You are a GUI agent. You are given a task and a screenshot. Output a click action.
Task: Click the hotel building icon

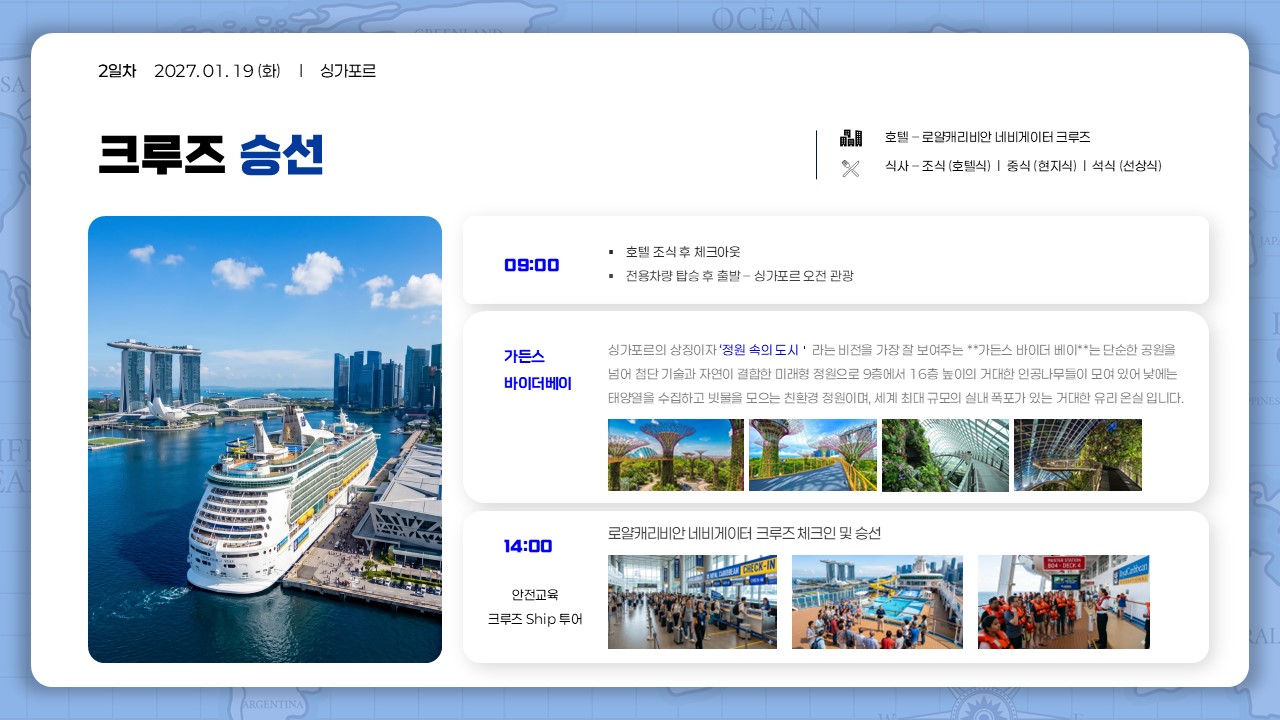click(x=851, y=138)
